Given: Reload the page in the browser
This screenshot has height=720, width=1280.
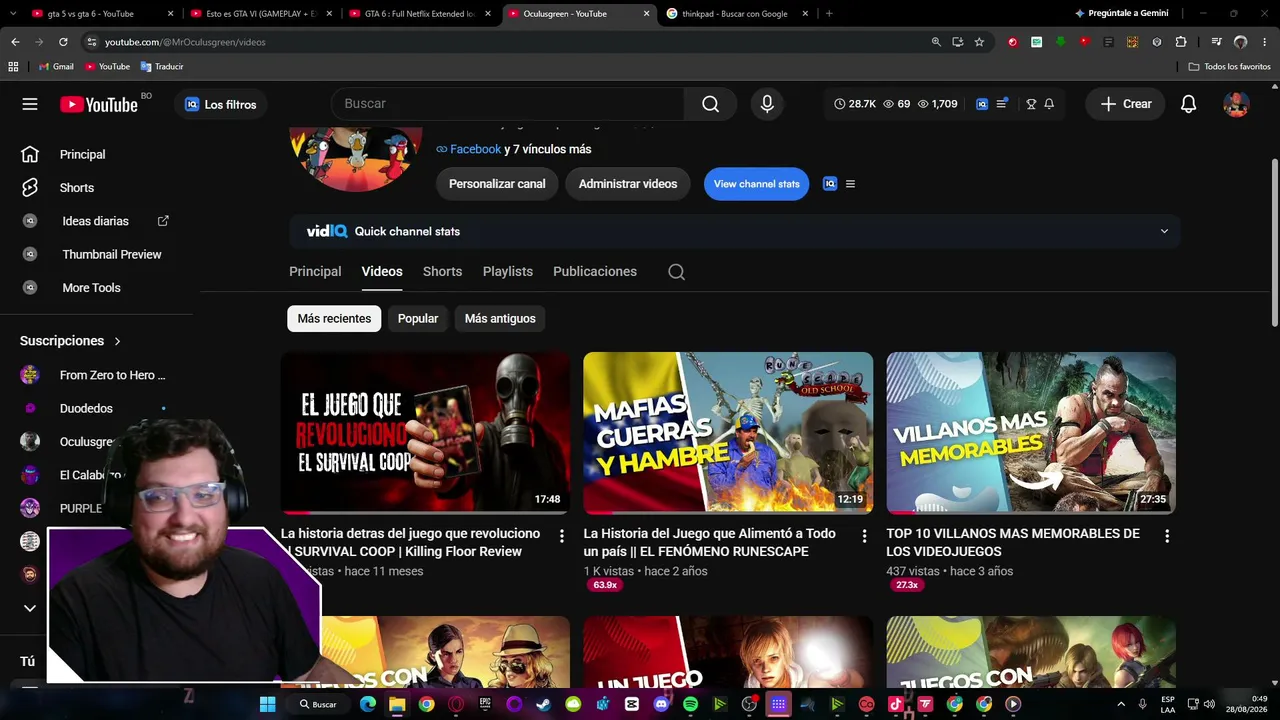Looking at the screenshot, I should tap(63, 42).
